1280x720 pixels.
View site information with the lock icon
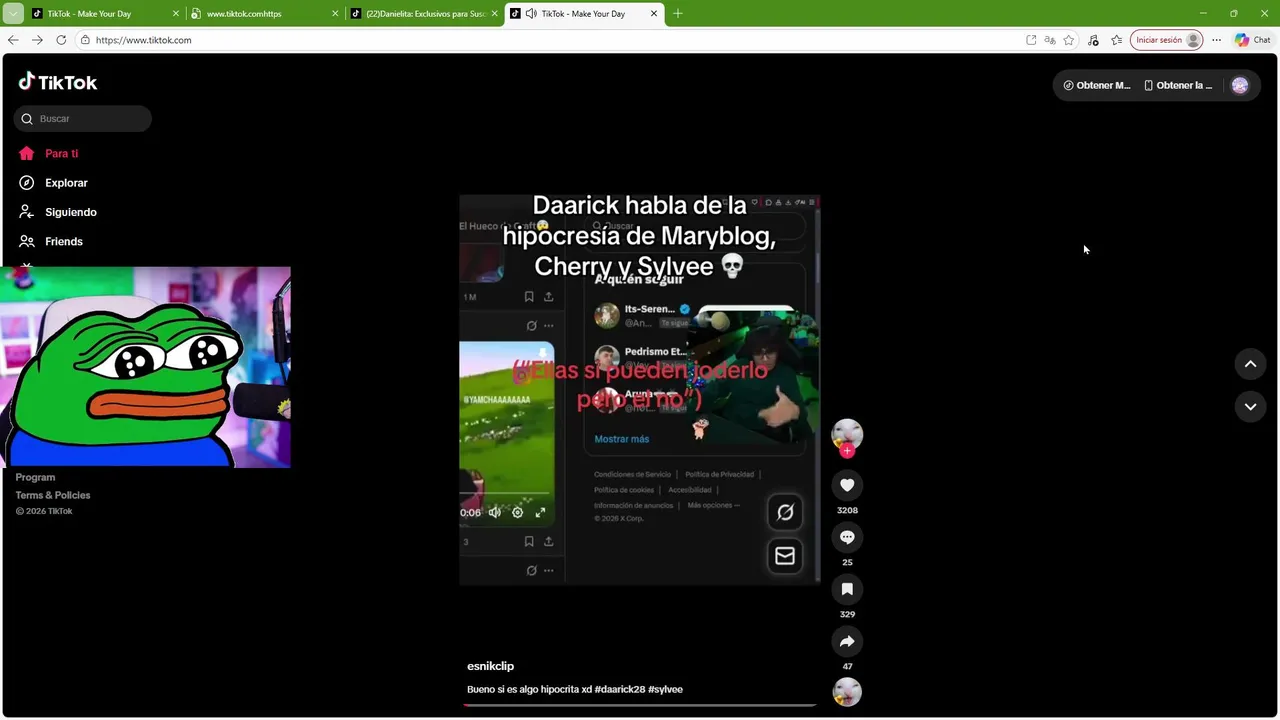coord(86,40)
